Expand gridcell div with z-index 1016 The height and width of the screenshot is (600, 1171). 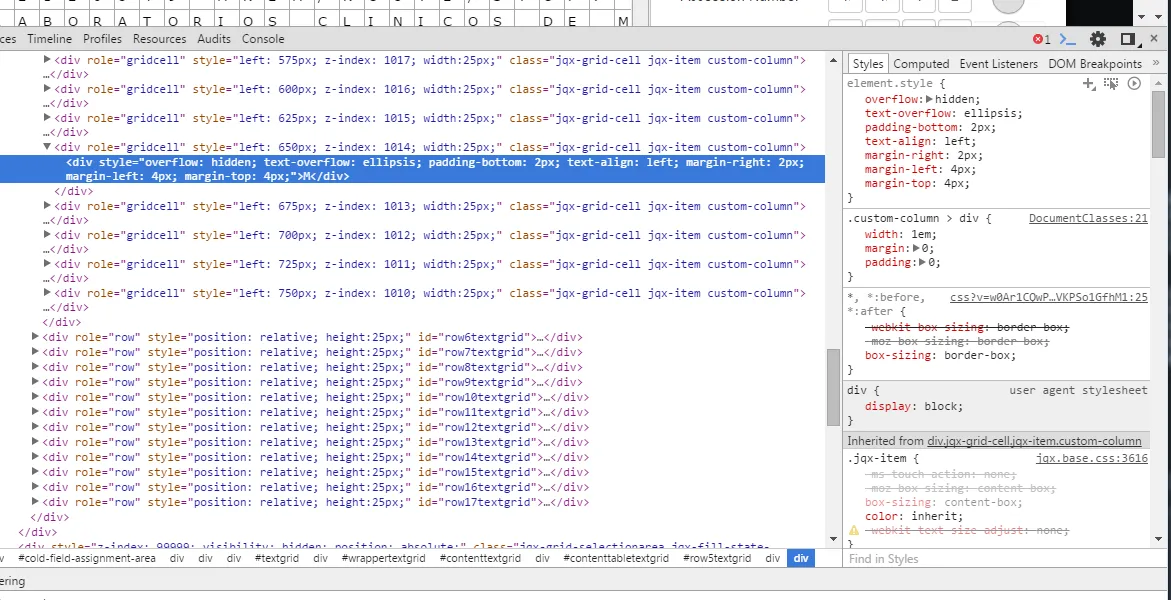47,88
